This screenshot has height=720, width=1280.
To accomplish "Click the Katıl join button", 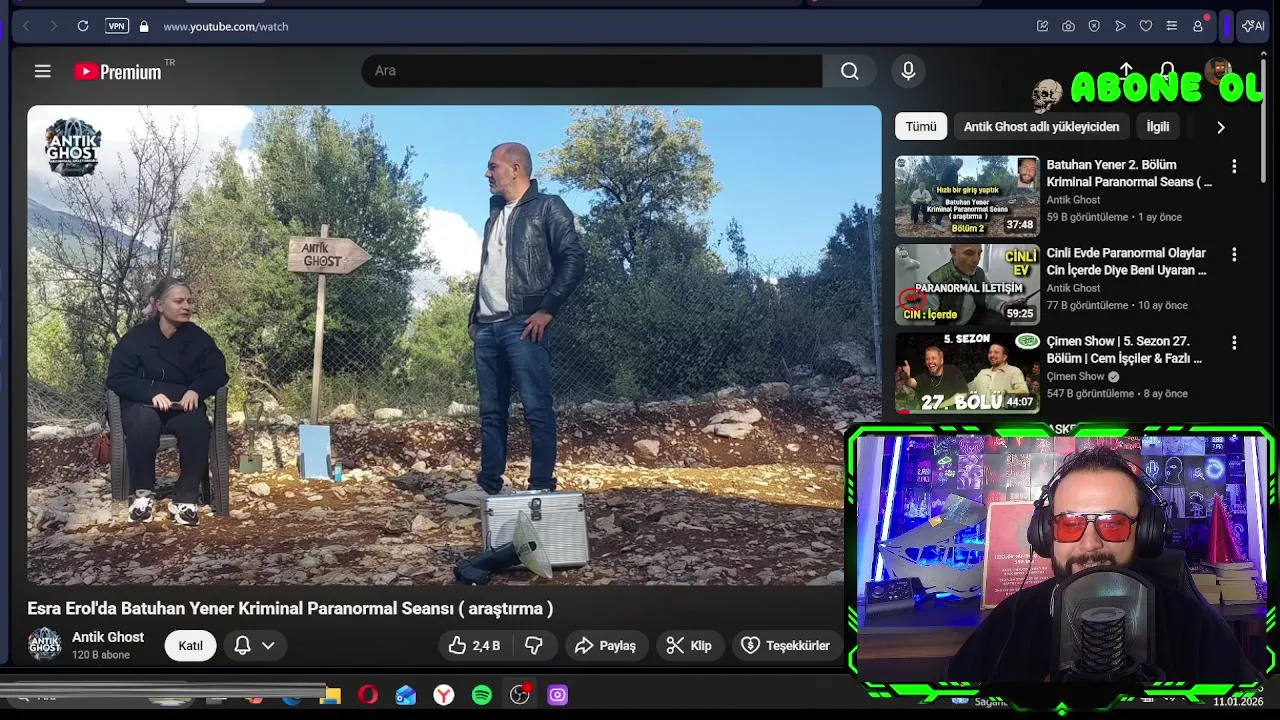I will [x=190, y=646].
